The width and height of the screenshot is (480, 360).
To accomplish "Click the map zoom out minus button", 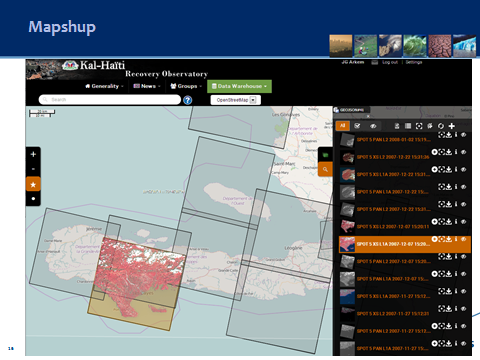I will [x=33, y=169].
